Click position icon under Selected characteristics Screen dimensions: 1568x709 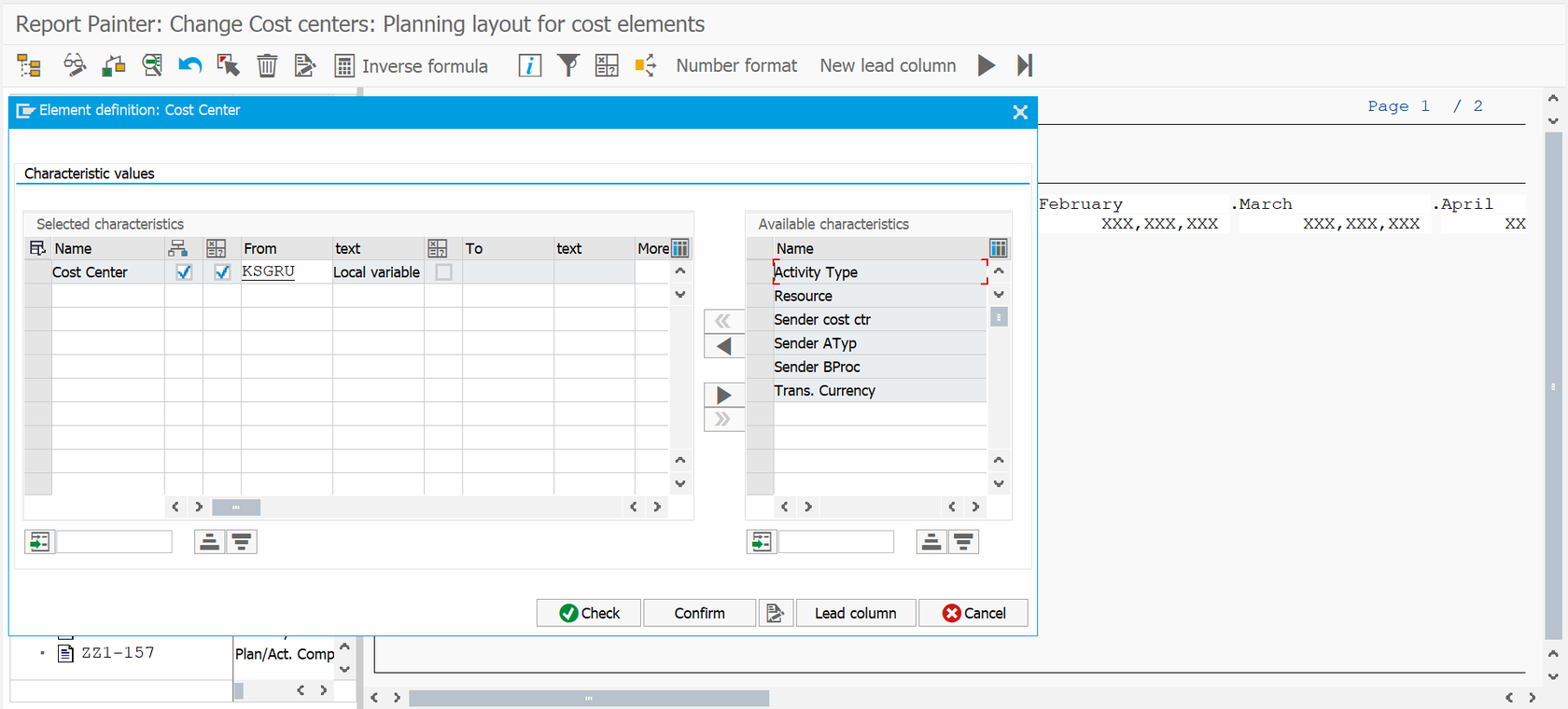pyautogui.click(x=40, y=542)
